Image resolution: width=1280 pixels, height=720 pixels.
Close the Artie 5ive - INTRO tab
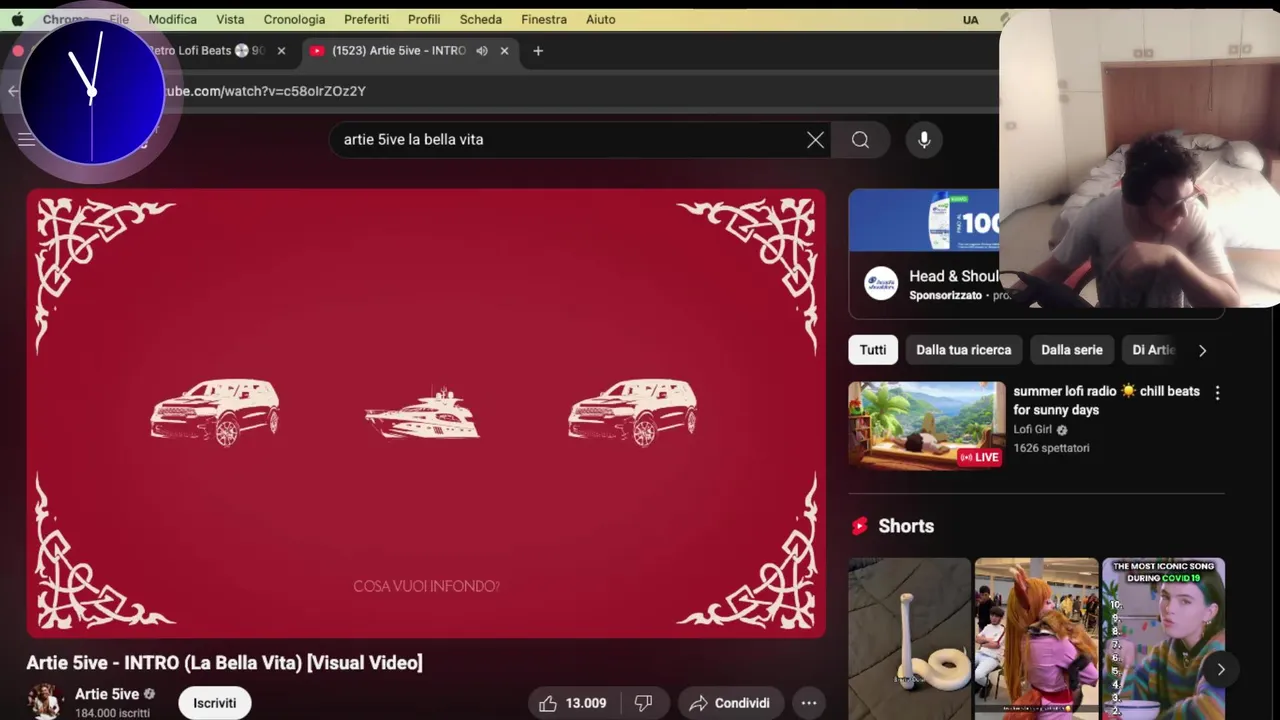[x=504, y=51]
